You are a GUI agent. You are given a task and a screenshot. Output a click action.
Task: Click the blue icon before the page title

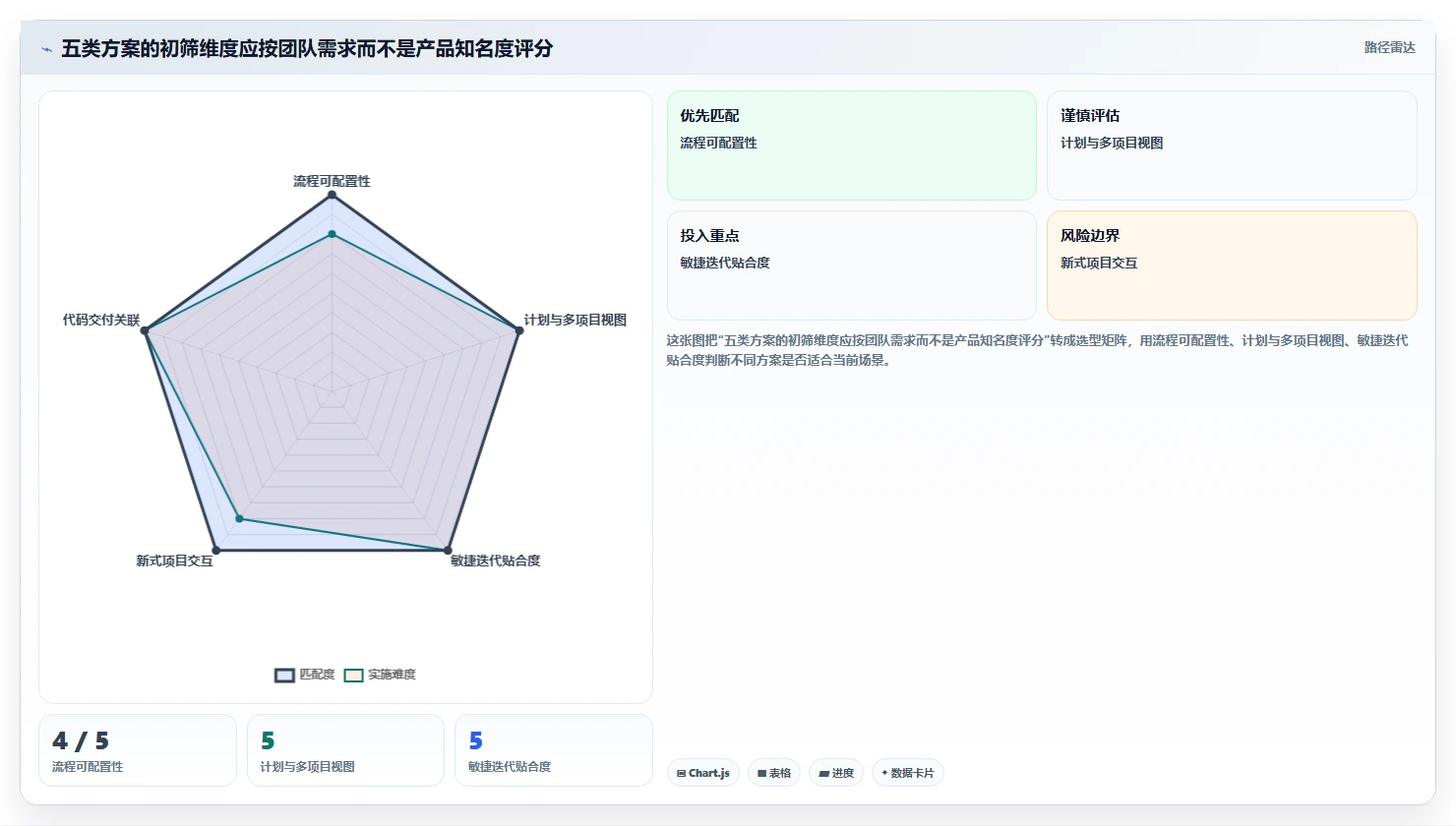pos(46,49)
